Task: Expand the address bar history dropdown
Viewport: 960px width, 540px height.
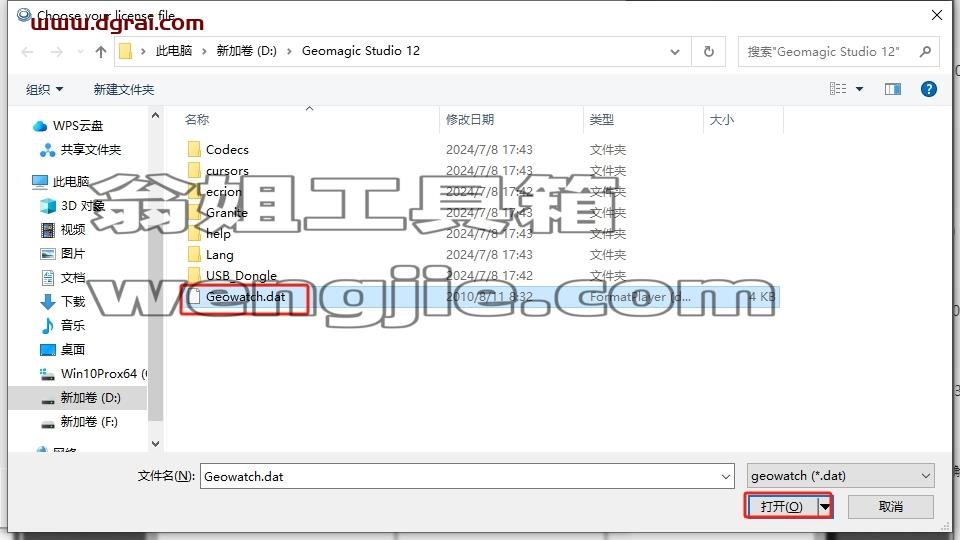Action: click(675, 52)
